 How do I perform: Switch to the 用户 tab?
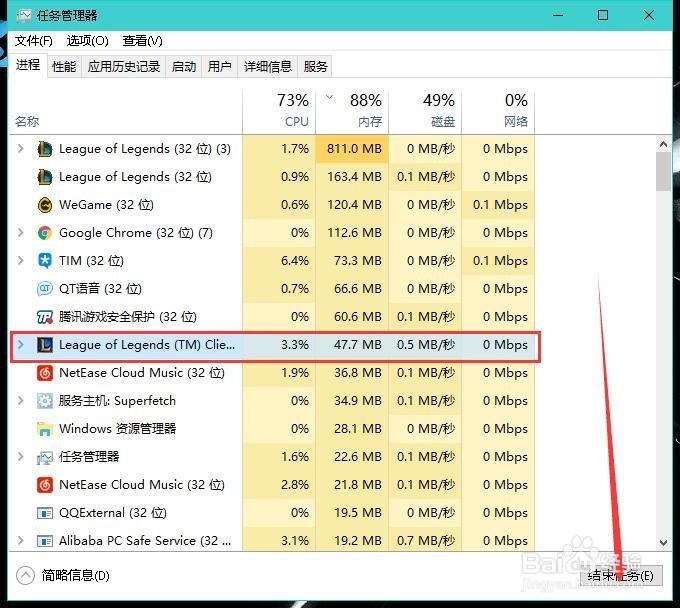tap(219, 67)
